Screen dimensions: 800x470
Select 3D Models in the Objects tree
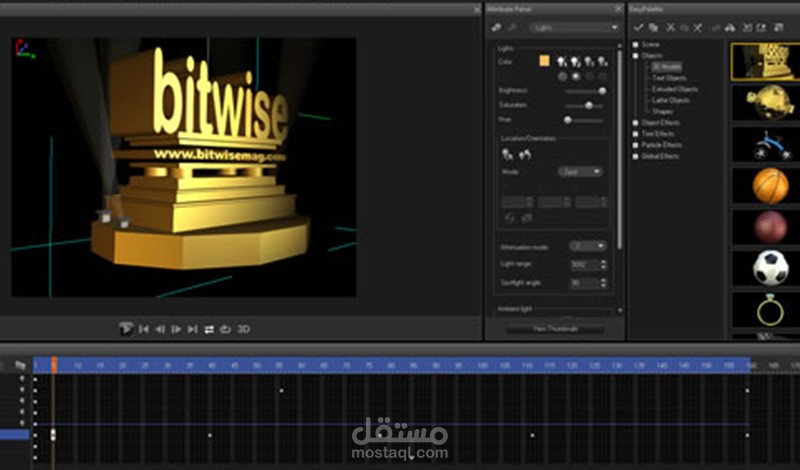pyautogui.click(x=666, y=67)
